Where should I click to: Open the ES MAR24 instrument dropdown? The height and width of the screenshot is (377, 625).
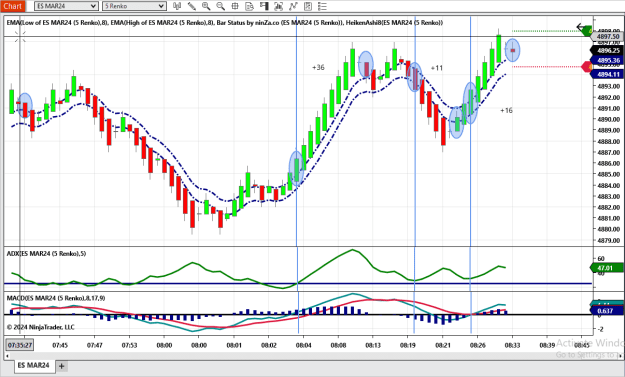(x=66, y=6)
